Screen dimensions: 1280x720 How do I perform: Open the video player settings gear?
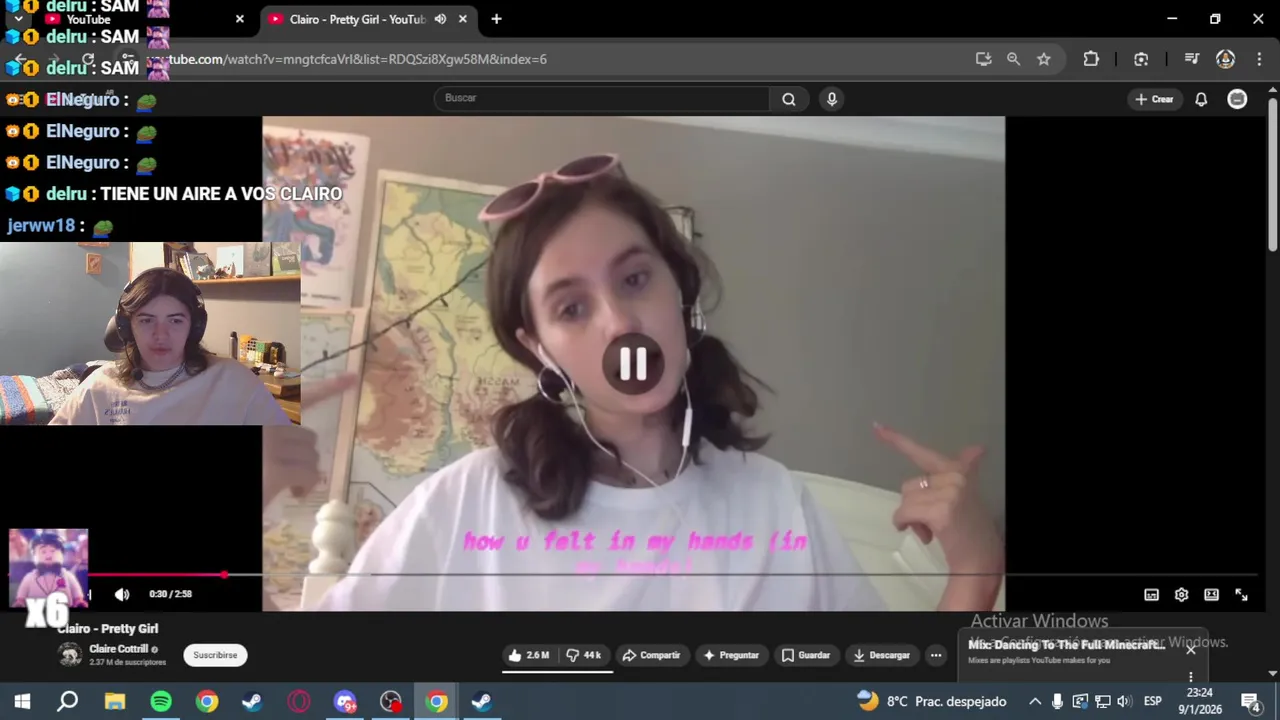click(x=1181, y=594)
